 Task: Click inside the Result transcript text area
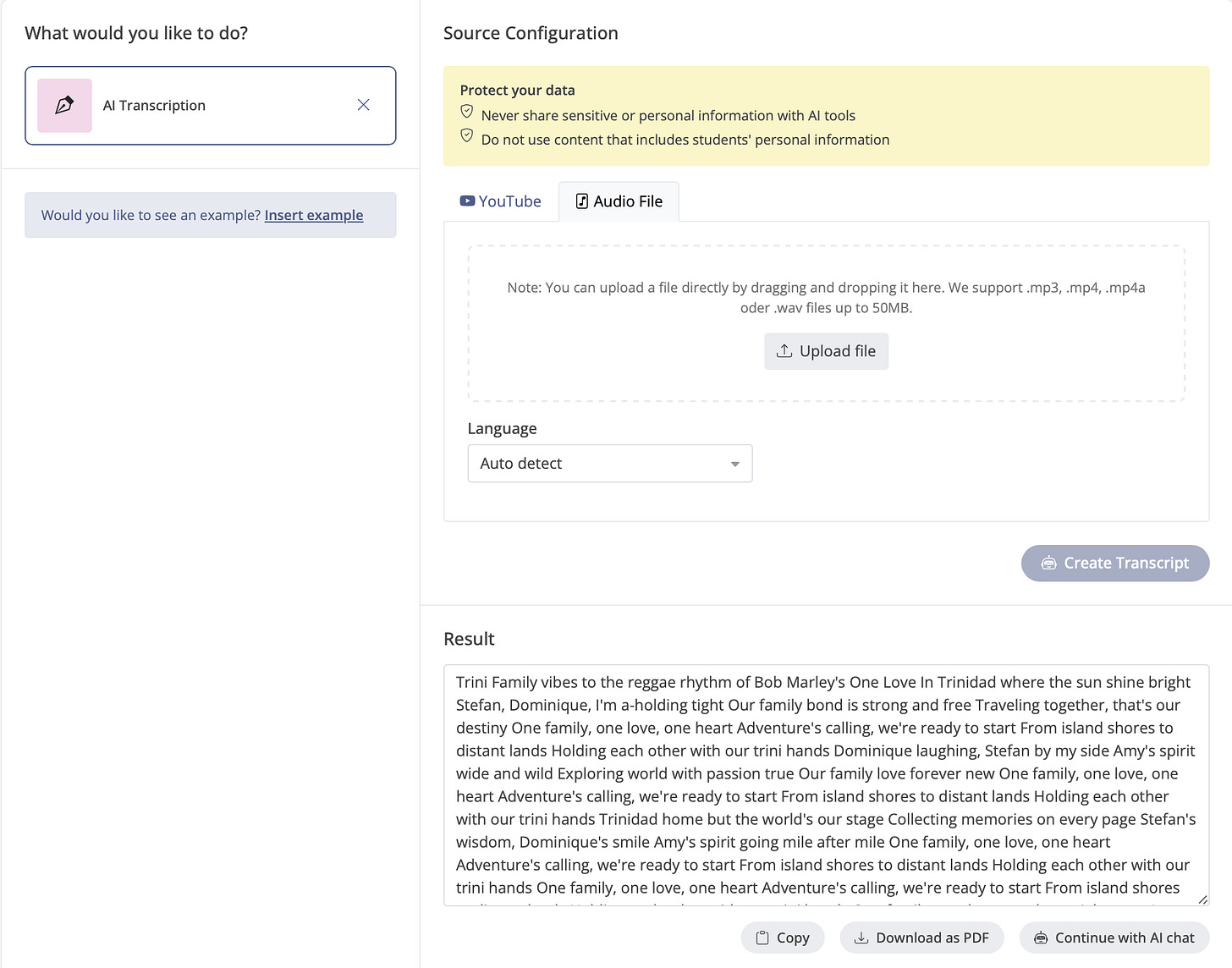826,785
